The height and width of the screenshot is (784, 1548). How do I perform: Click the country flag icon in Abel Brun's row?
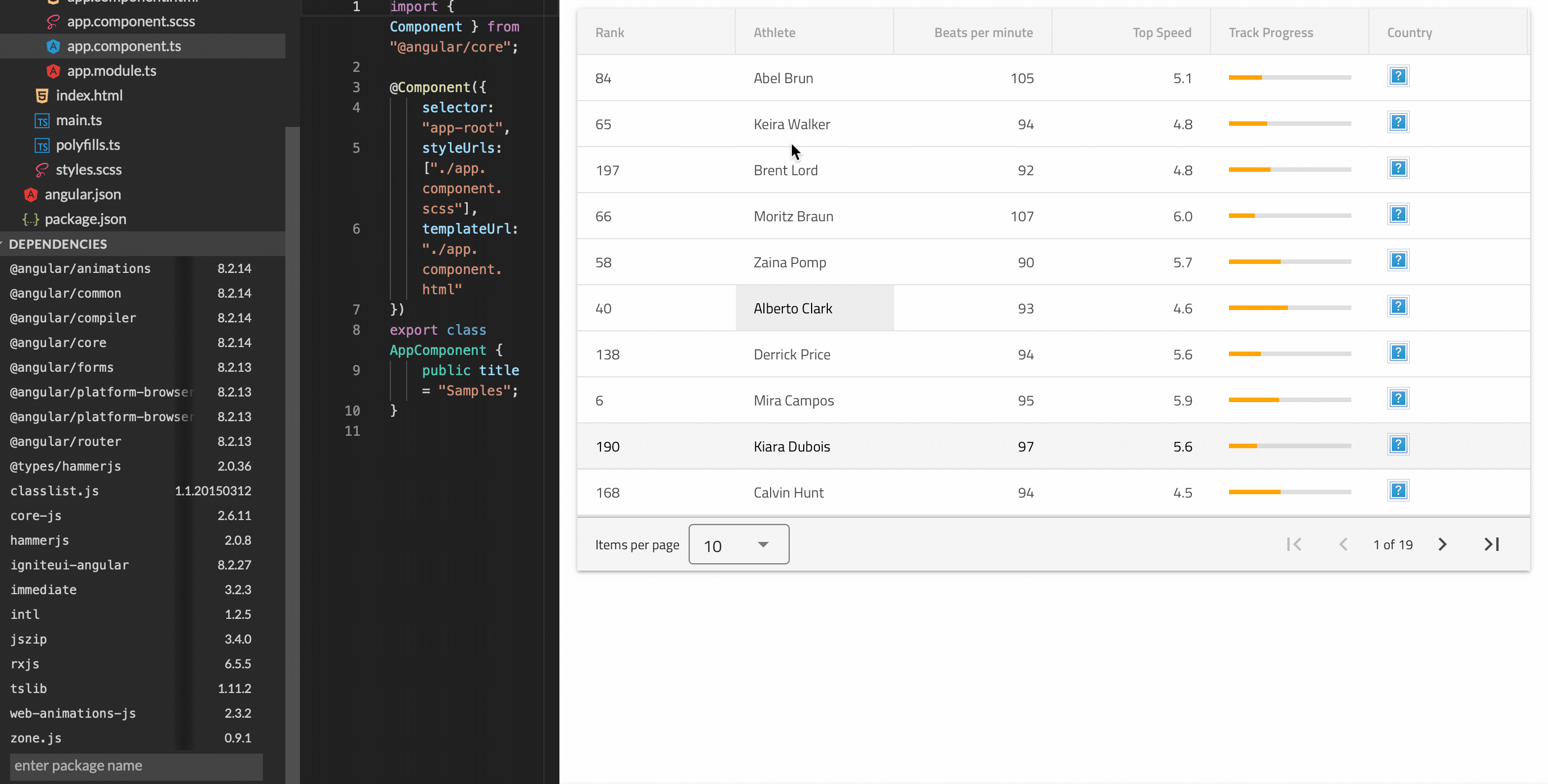pyautogui.click(x=1398, y=76)
